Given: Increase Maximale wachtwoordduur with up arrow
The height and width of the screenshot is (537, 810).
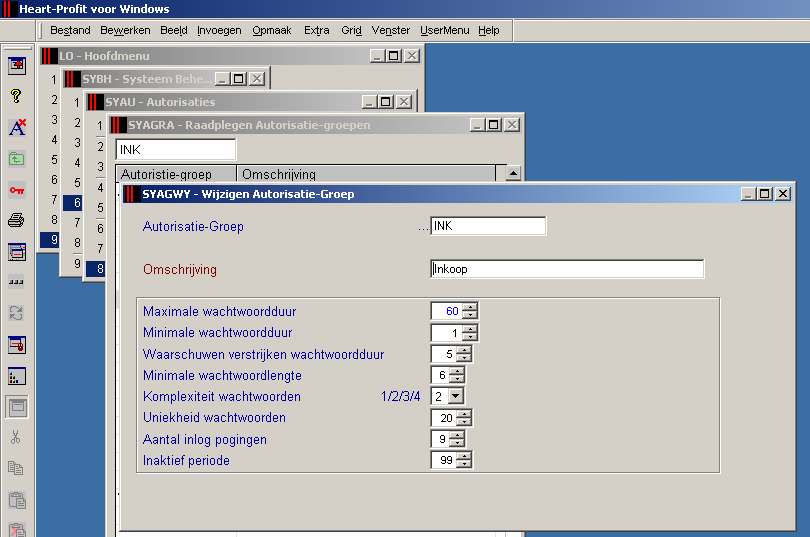Looking at the screenshot, I should pyautogui.click(x=470, y=307).
